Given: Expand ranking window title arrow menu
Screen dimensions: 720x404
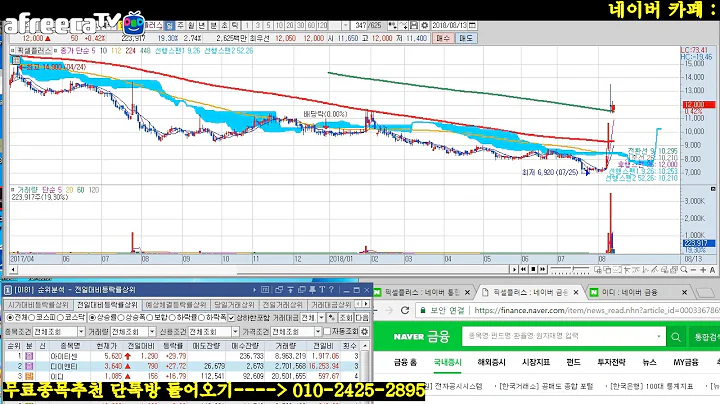Looking at the screenshot, I should [x=254, y=290].
